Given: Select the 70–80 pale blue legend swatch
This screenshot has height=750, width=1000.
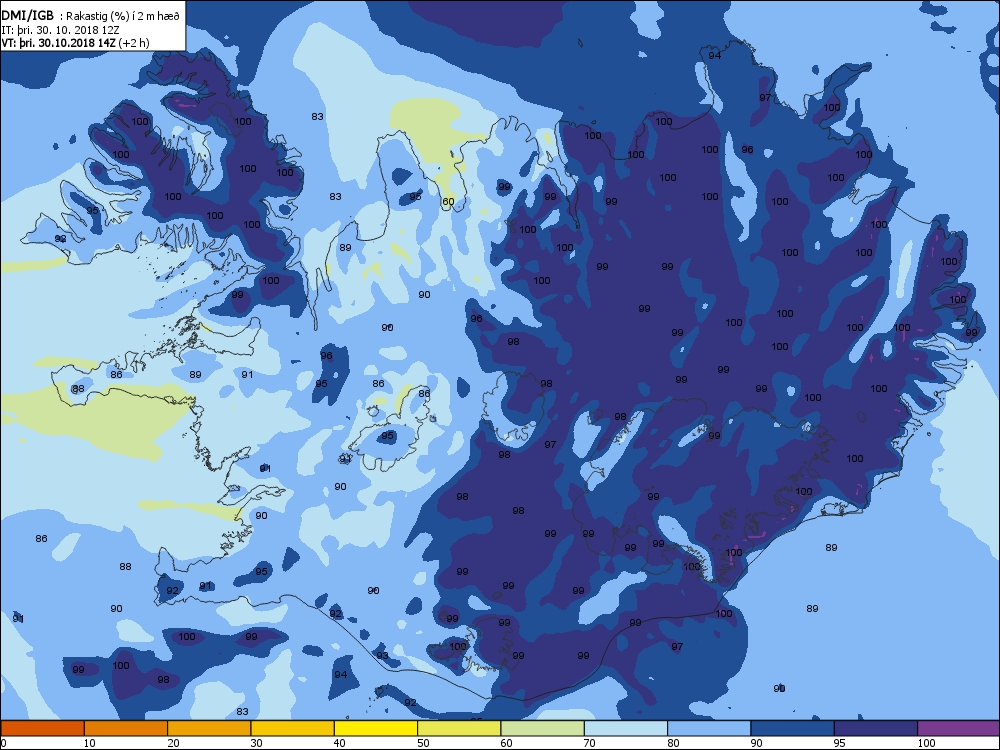Looking at the screenshot, I should pos(626,728).
